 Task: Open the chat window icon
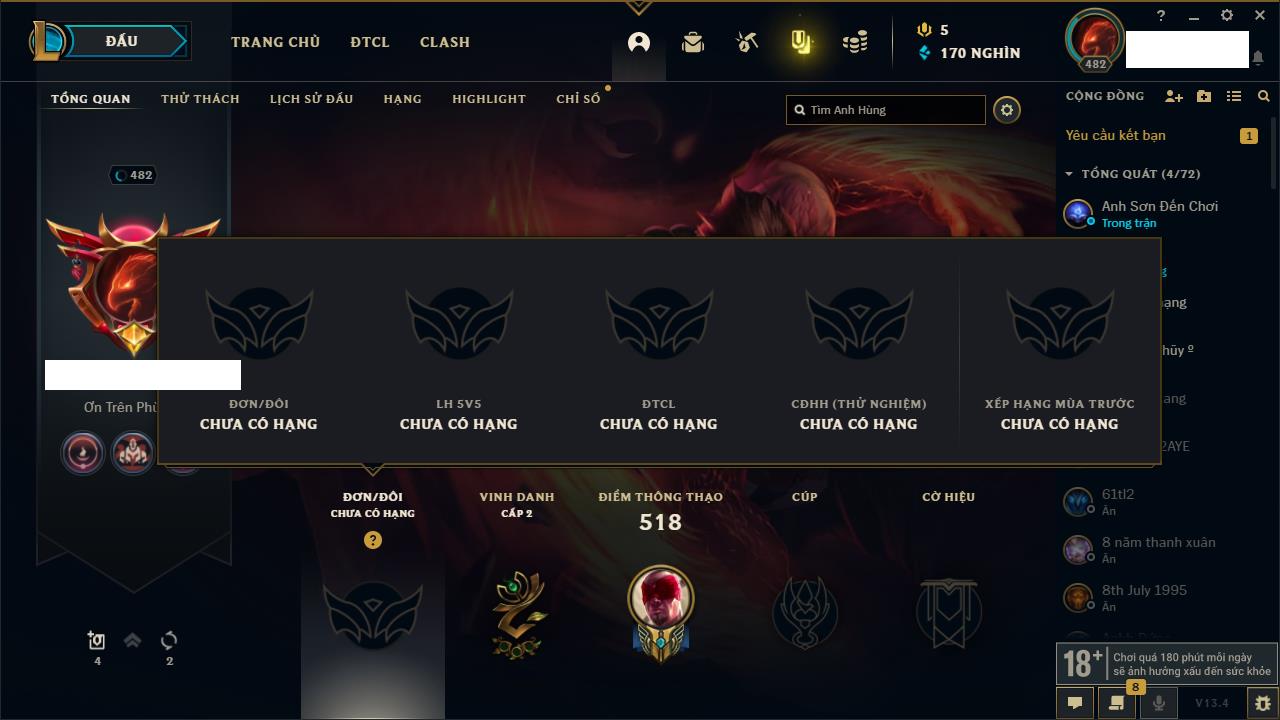click(x=1075, y=703)
